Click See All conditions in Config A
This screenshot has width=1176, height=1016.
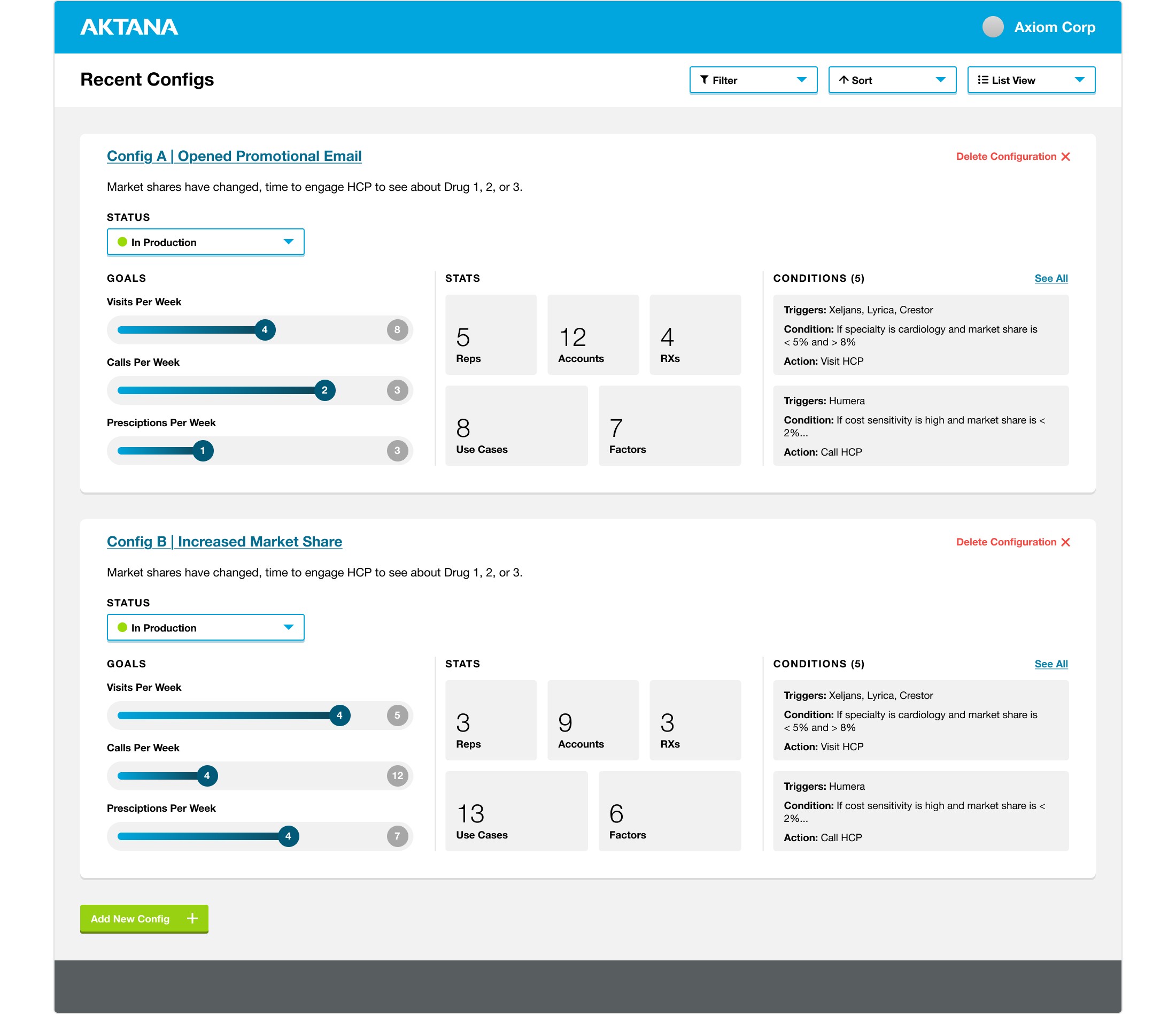1051,278
